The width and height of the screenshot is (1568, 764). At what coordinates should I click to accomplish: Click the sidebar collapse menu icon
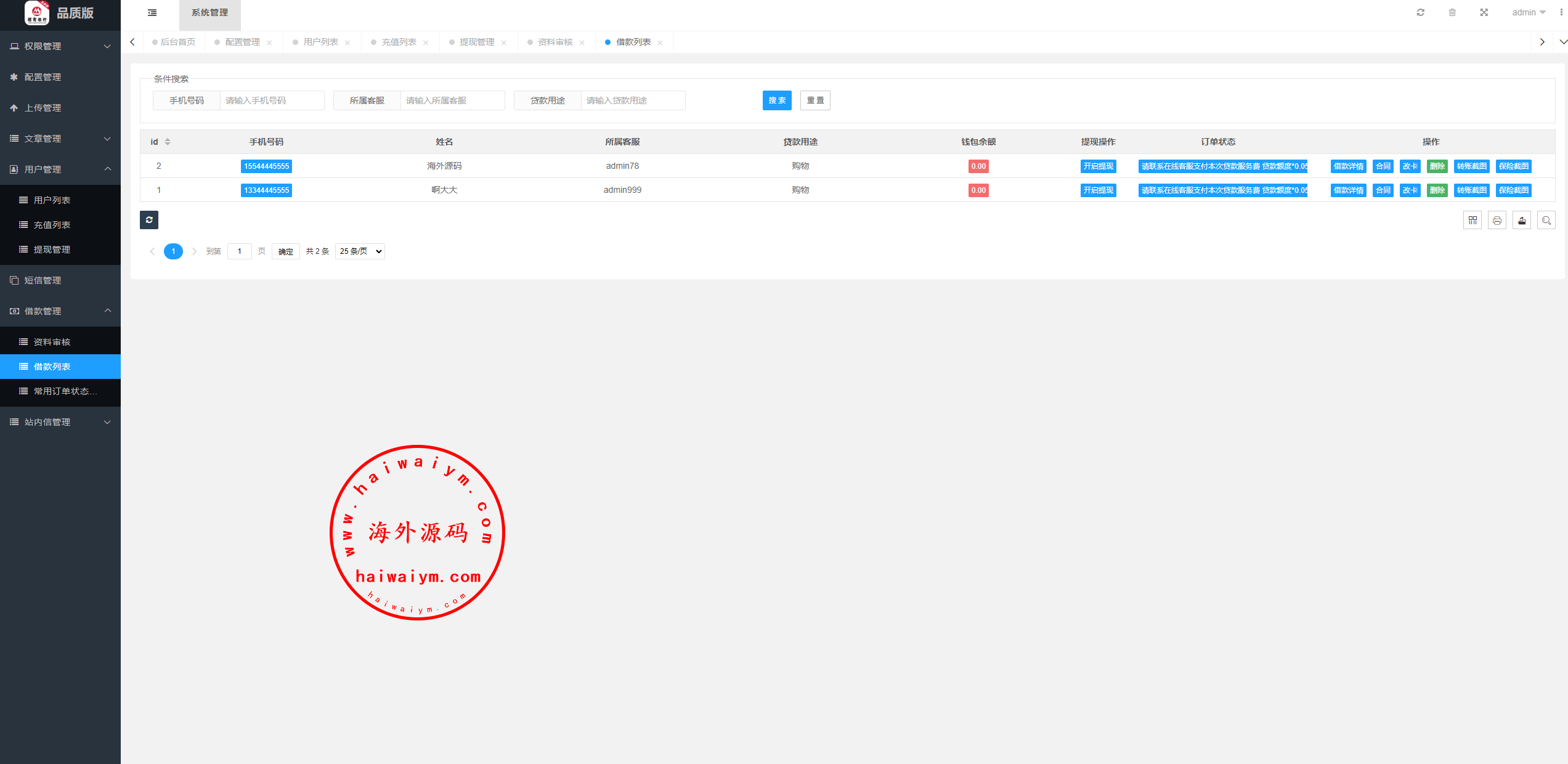[x=152, y=12]
